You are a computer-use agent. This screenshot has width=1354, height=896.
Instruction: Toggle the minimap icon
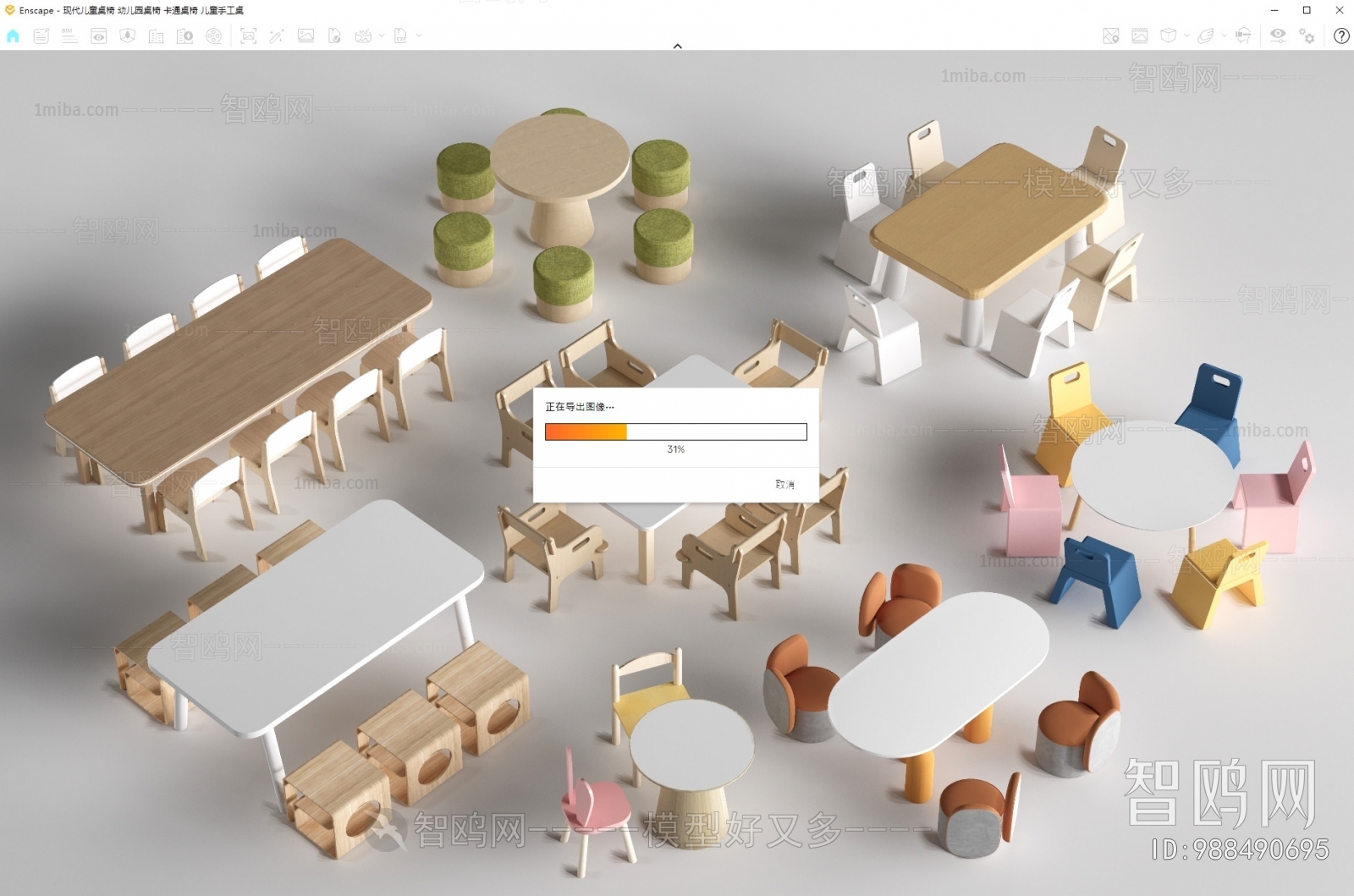point(1111,36)
